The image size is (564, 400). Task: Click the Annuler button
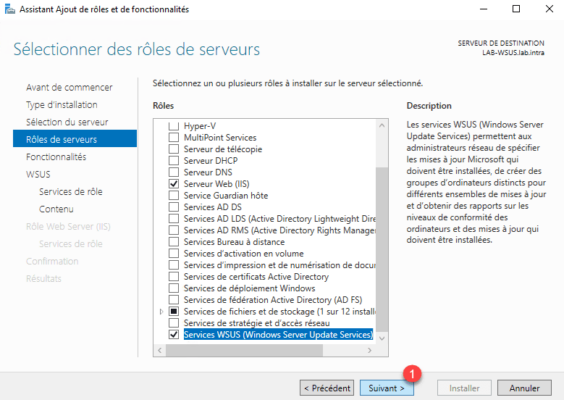click(524, 388)
